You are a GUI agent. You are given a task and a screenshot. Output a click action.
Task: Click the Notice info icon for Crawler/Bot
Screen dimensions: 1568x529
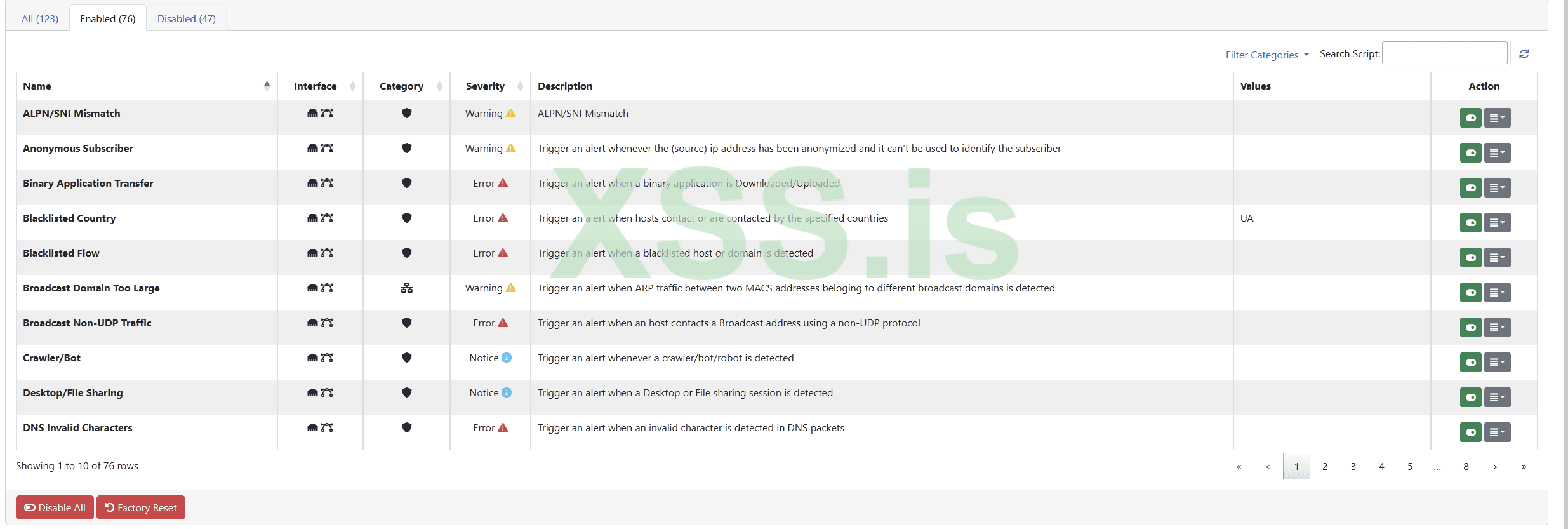(507, 358)
